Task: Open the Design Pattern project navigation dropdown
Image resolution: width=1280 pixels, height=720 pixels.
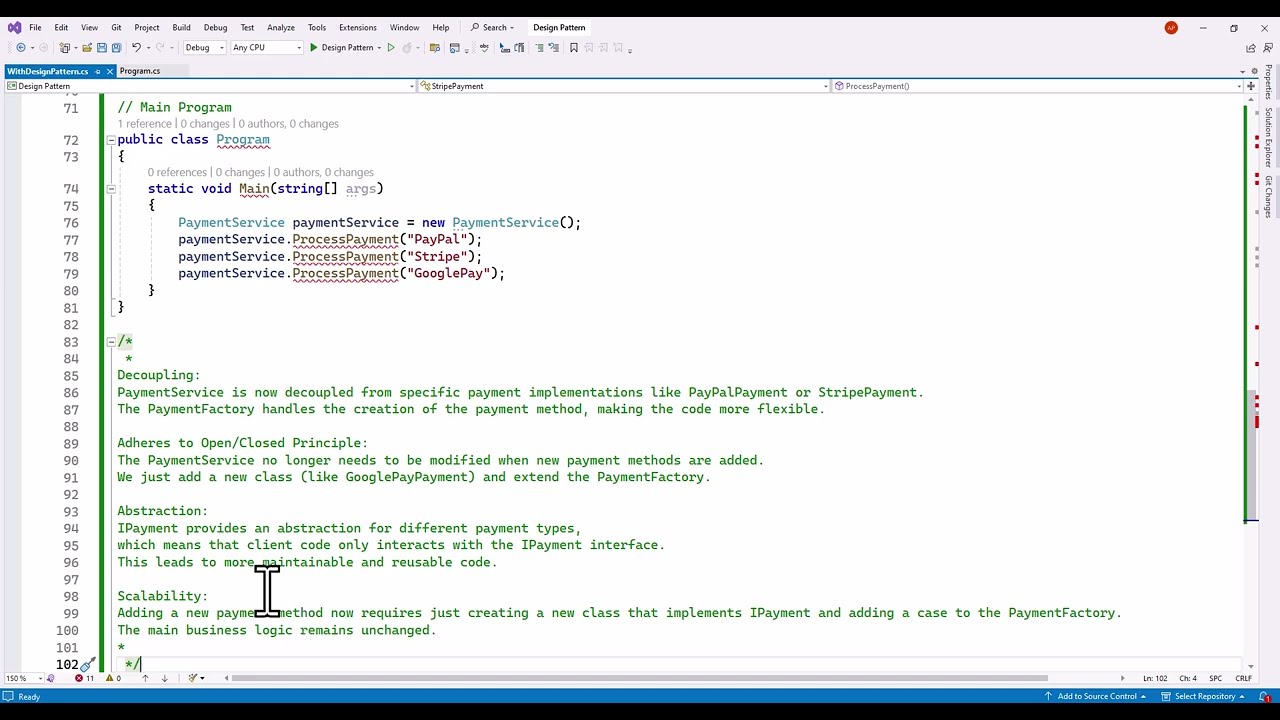Action: click(x=210, y=86)
